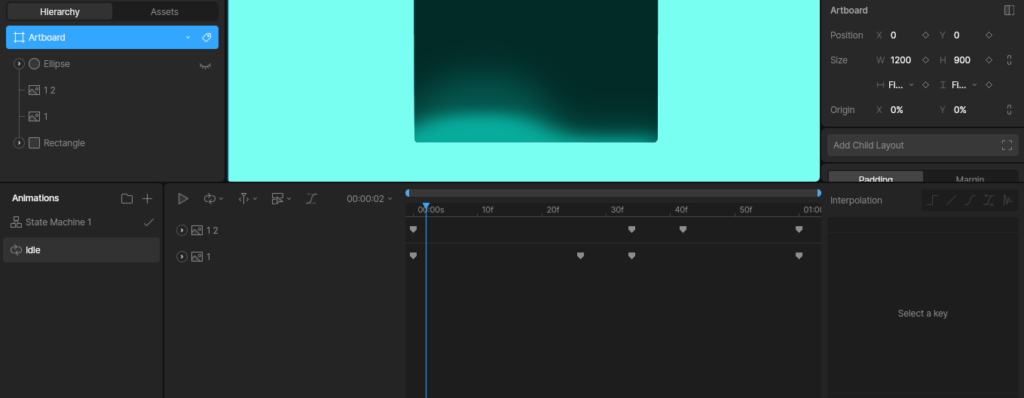Click the 40f keyframe on track '1 2'

[683, 229]
